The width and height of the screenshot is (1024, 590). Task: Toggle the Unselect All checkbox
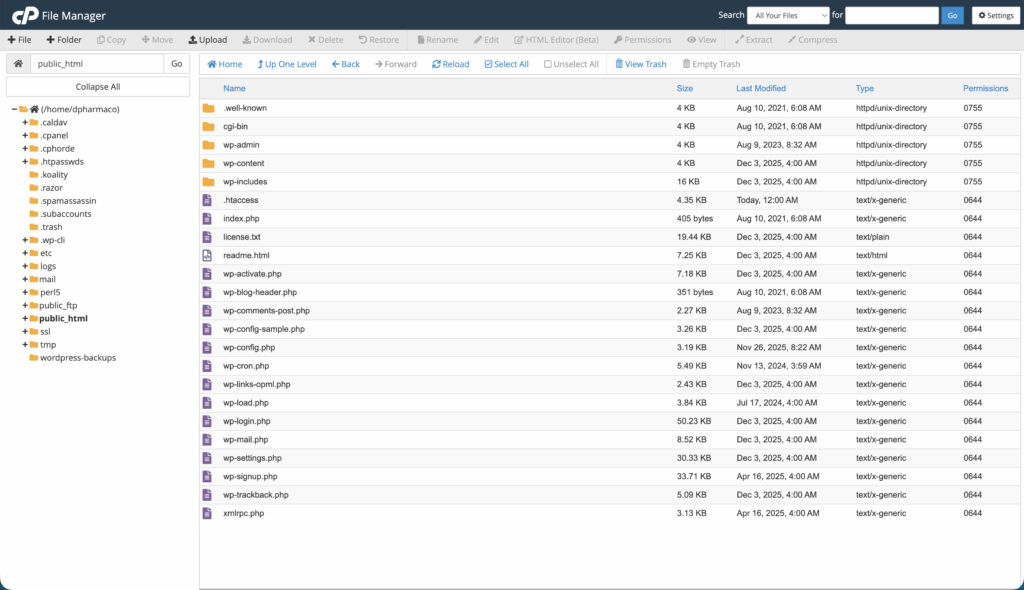click(548, 64)
